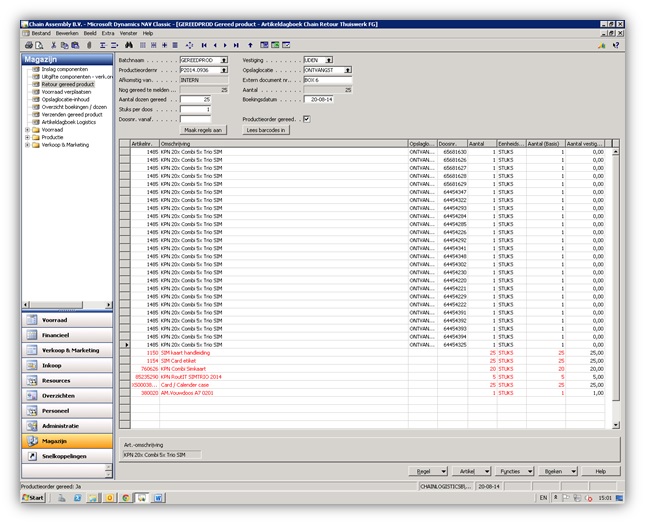Image resolution: width=645 pixels, height=524 pixels.
Task: Select Artikeldagboek Logistics in the tree
Action: point(69,122)
